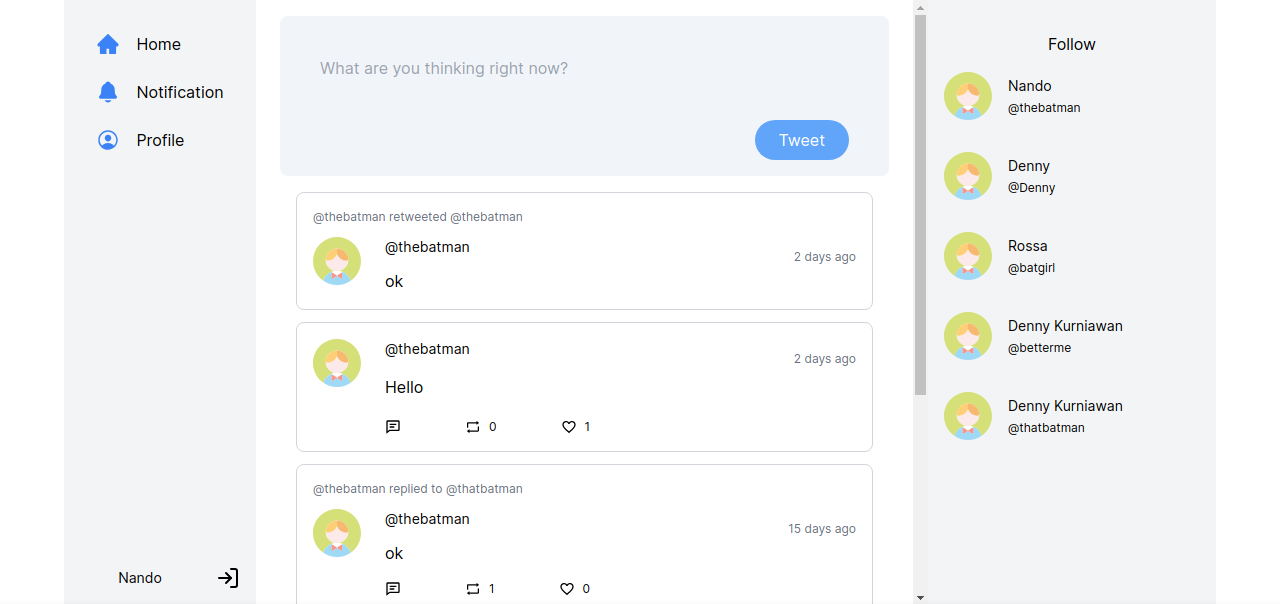
Task: Click the avatar on the retweeted tweet
Action: click(337, 261)
